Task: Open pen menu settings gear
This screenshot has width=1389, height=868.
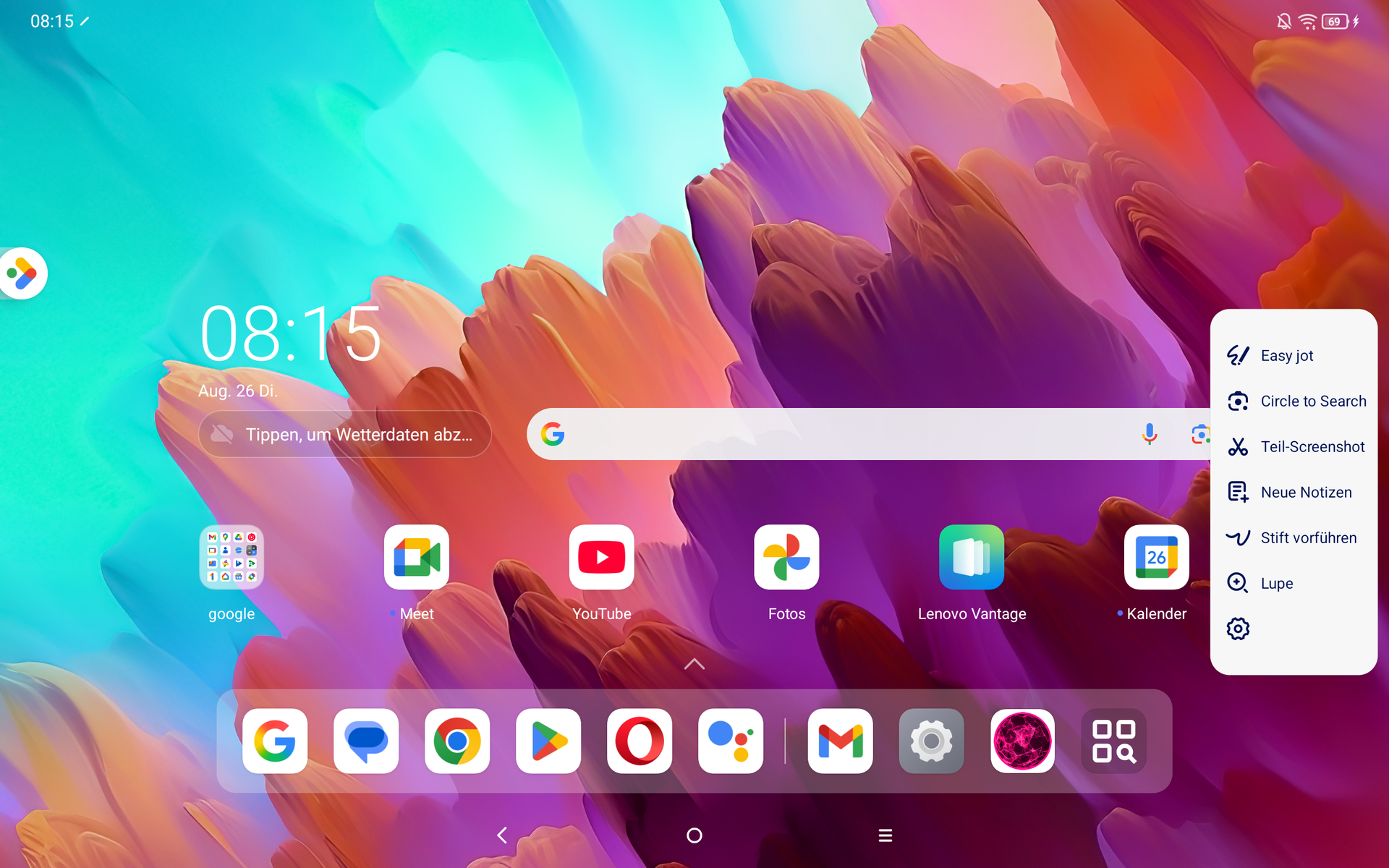Action: tap(1238, 629)
